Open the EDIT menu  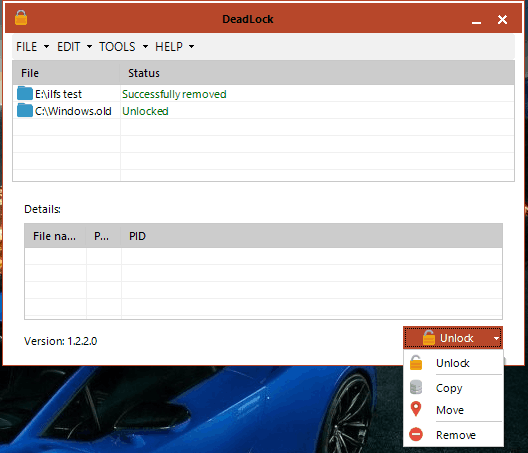click(74, 46)
